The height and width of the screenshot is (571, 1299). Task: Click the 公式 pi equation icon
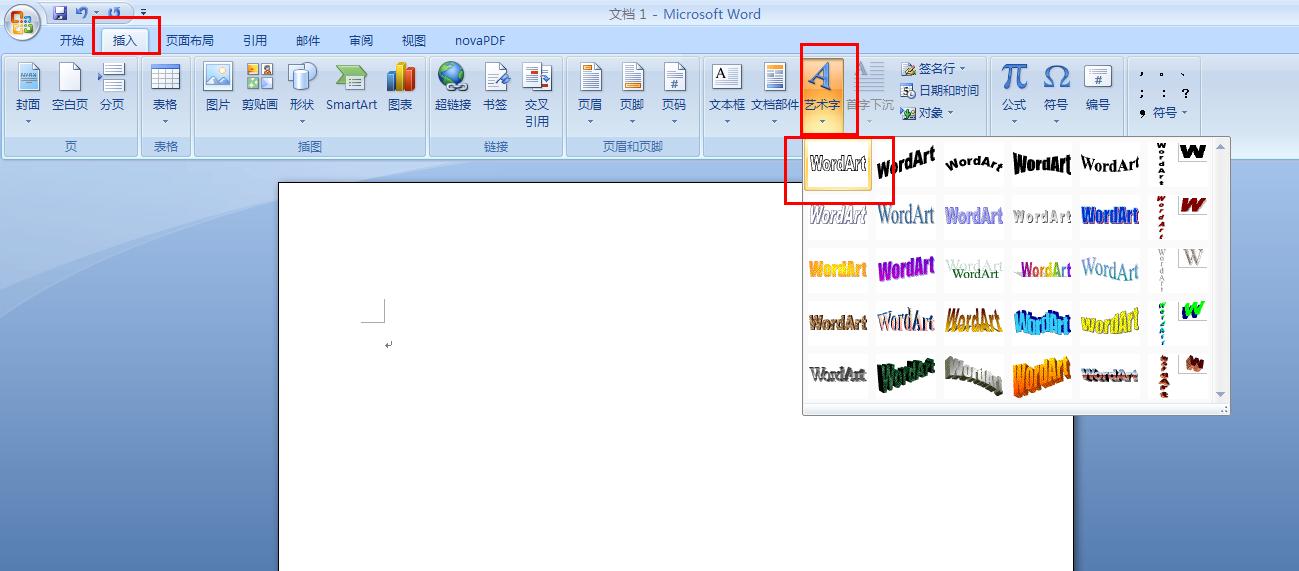(x=1014, y=77)
